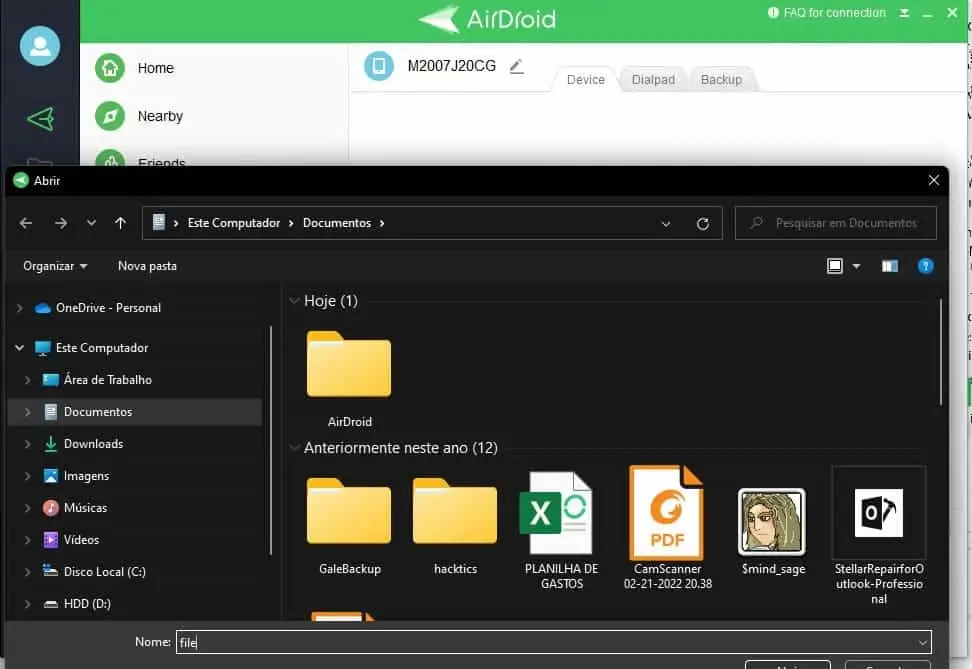
Task: Expand the chevron after Documentos in path
Action: click(382, 223)
